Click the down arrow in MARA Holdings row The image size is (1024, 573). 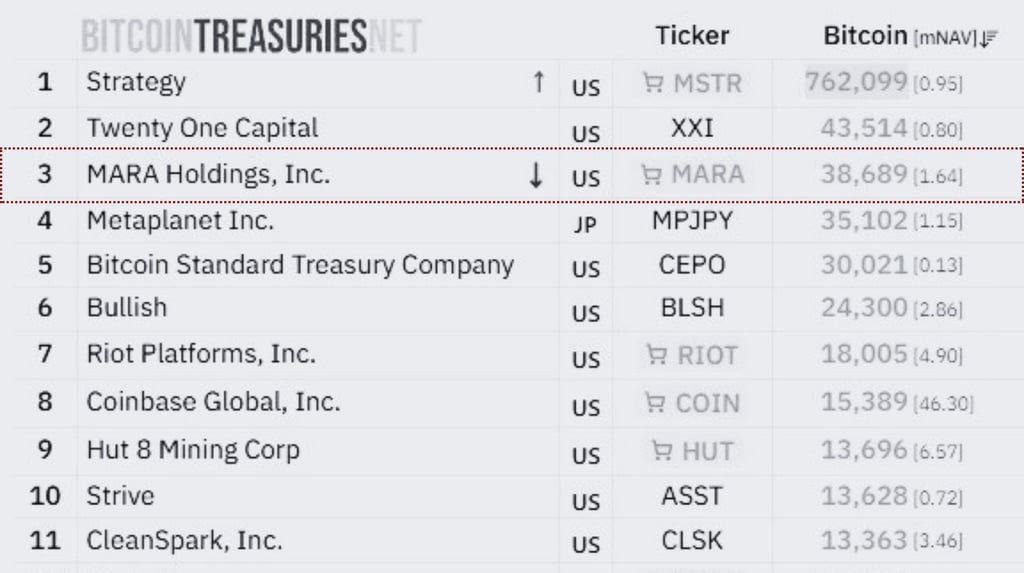coord(536,175)
